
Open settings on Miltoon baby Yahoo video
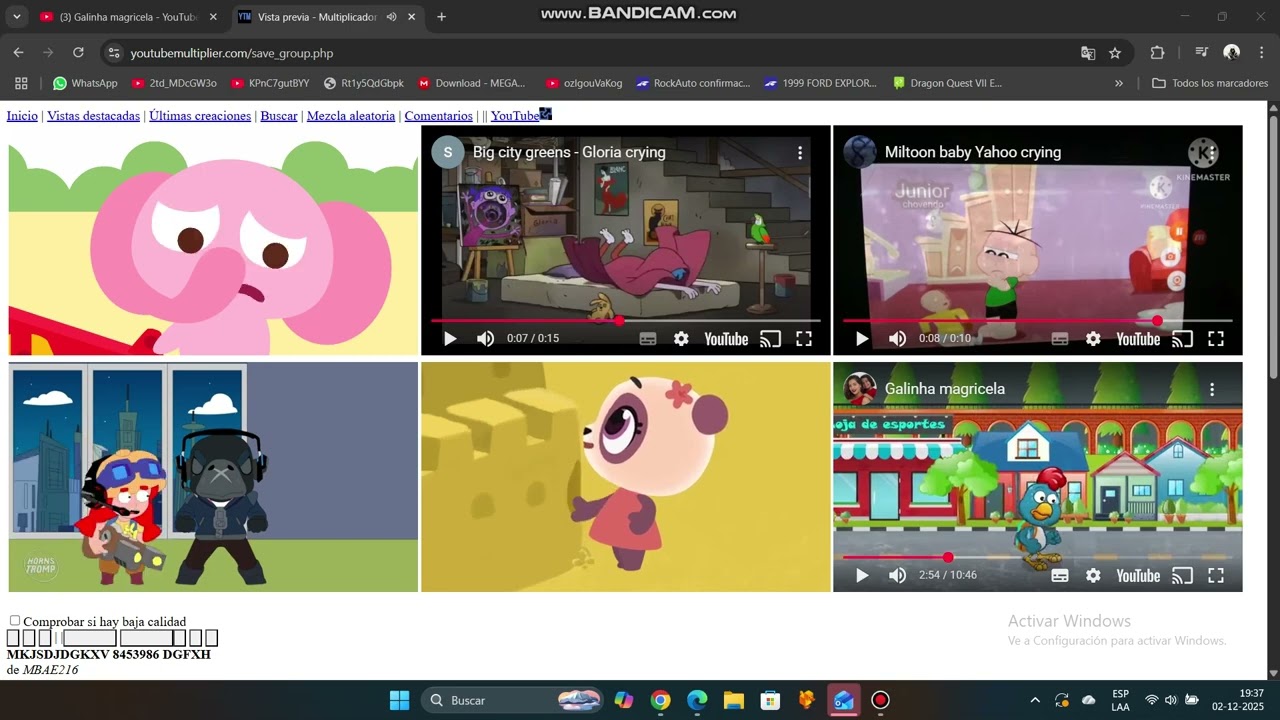(1093, 339)
